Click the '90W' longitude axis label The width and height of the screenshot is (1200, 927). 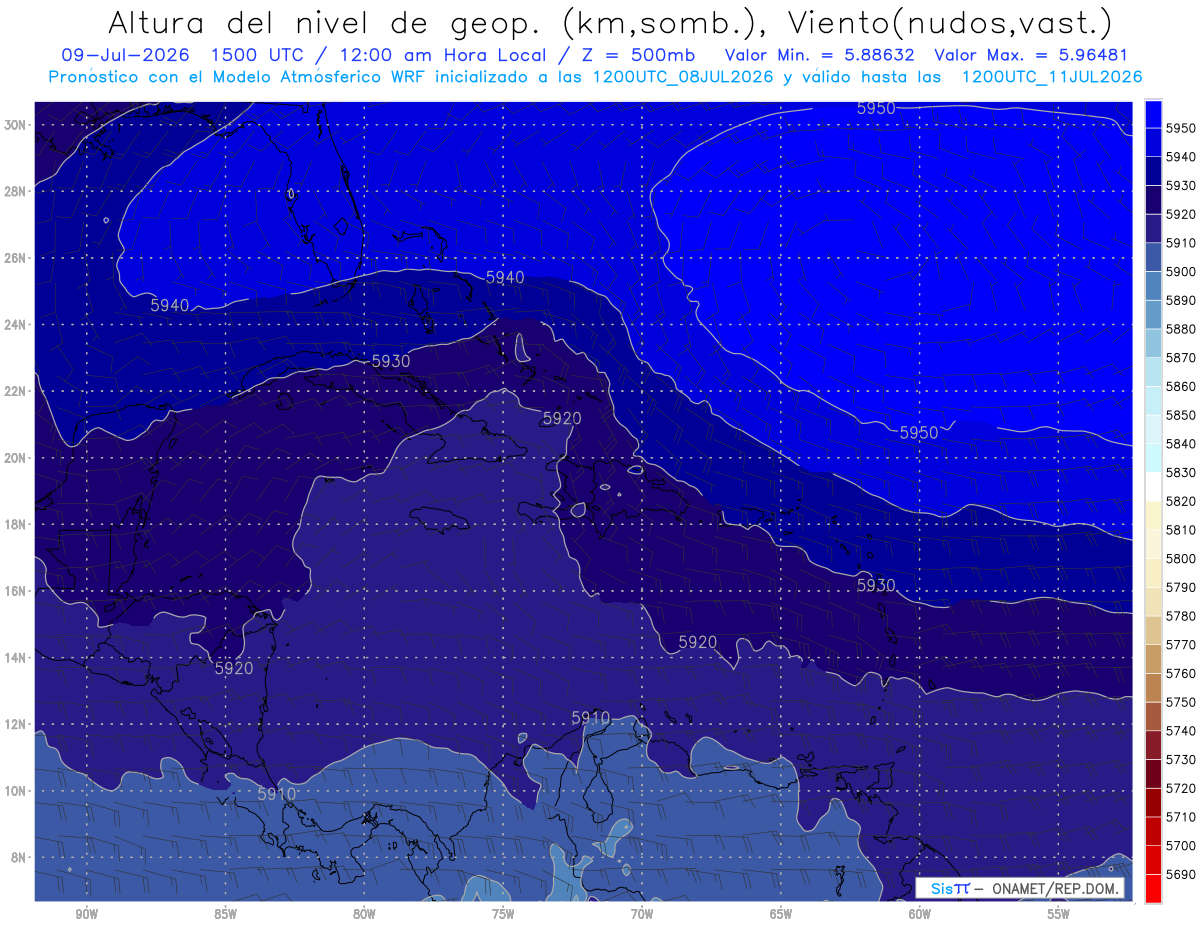[x=87, y=914]
